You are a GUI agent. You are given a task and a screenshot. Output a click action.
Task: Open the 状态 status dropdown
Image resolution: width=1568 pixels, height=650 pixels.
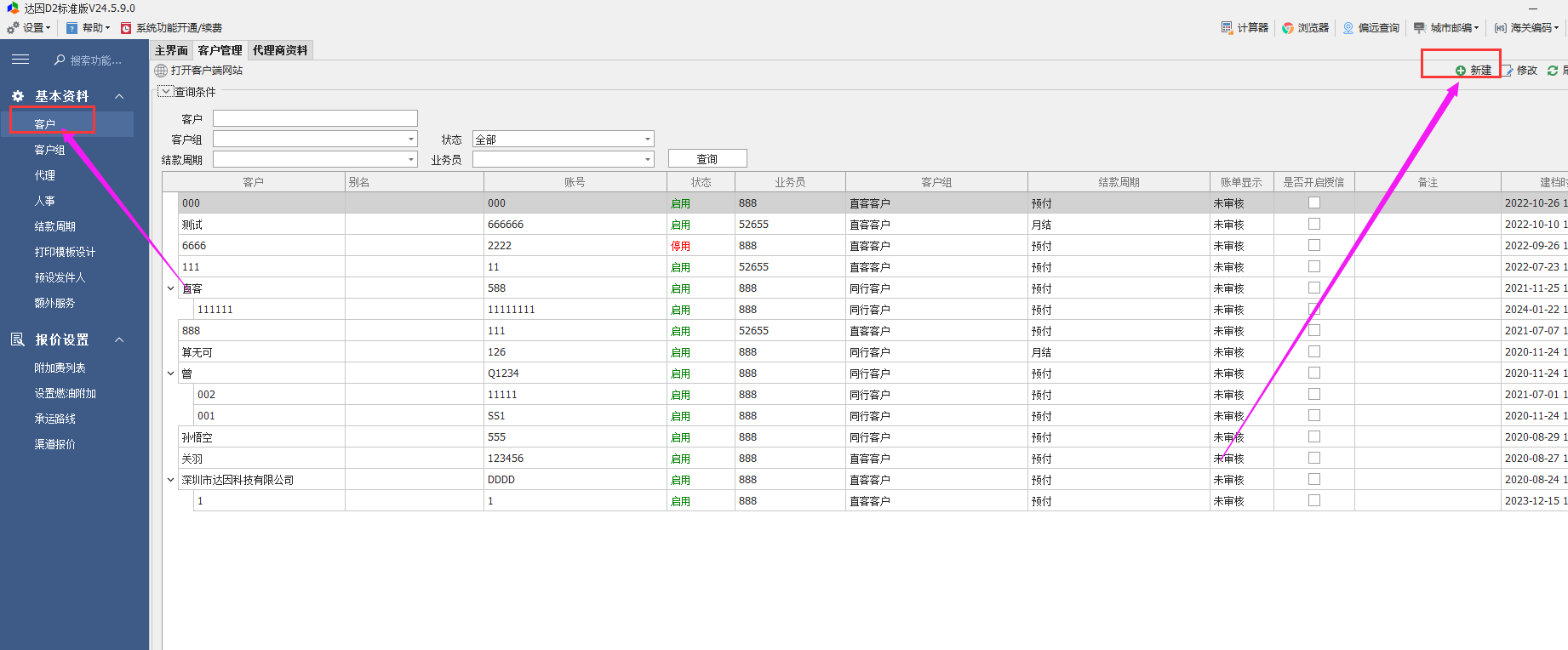pyautogui.click(x=647, y=139)
